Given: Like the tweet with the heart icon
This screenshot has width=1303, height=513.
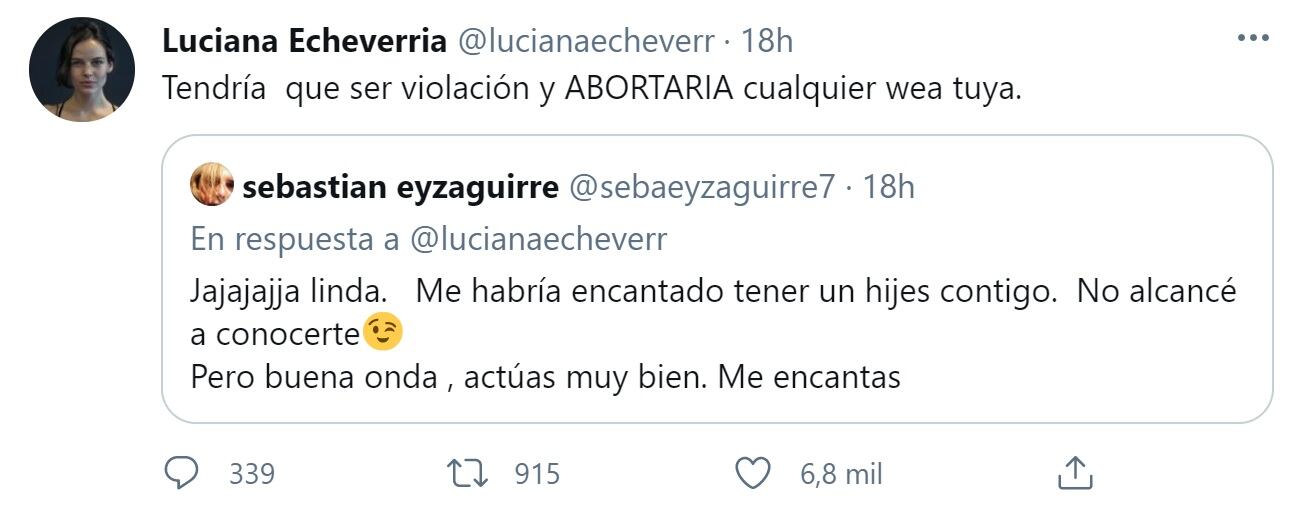Looking at the screenshot, I should pos(752,473).
